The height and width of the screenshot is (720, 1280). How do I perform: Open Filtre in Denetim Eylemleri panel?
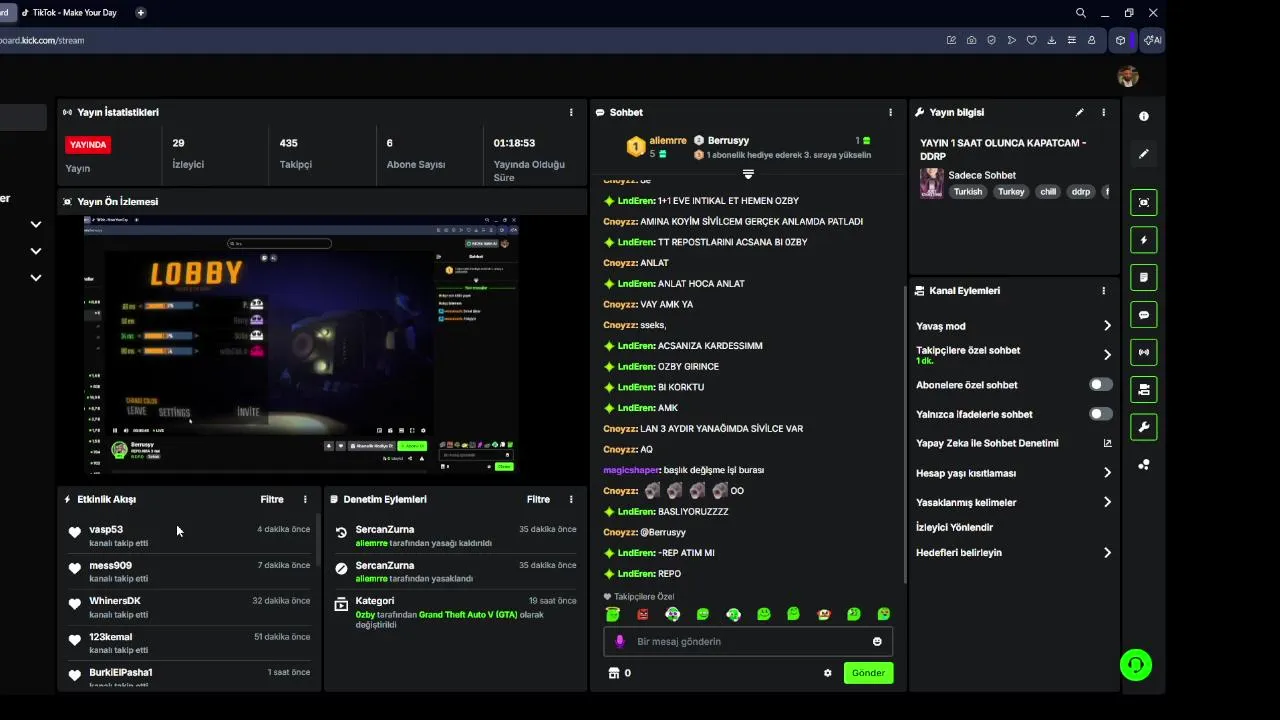[538, 499]
